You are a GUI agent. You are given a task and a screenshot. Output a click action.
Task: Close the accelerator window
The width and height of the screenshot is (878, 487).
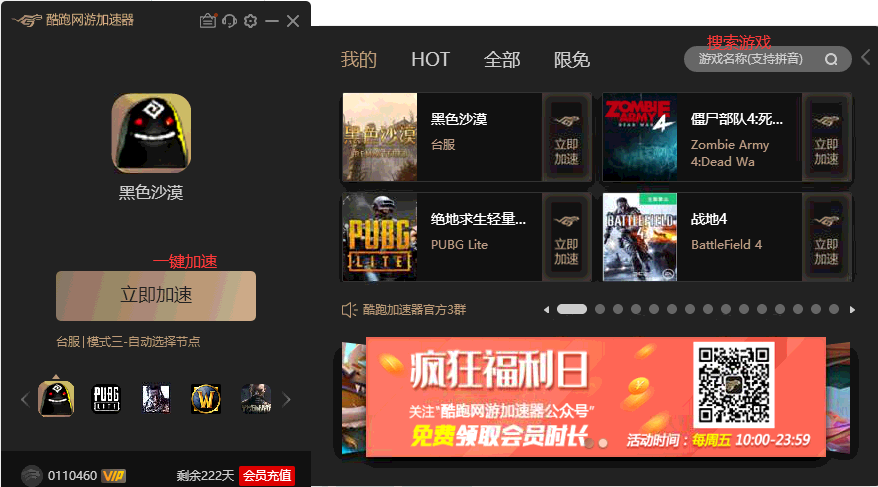(293, 21)
